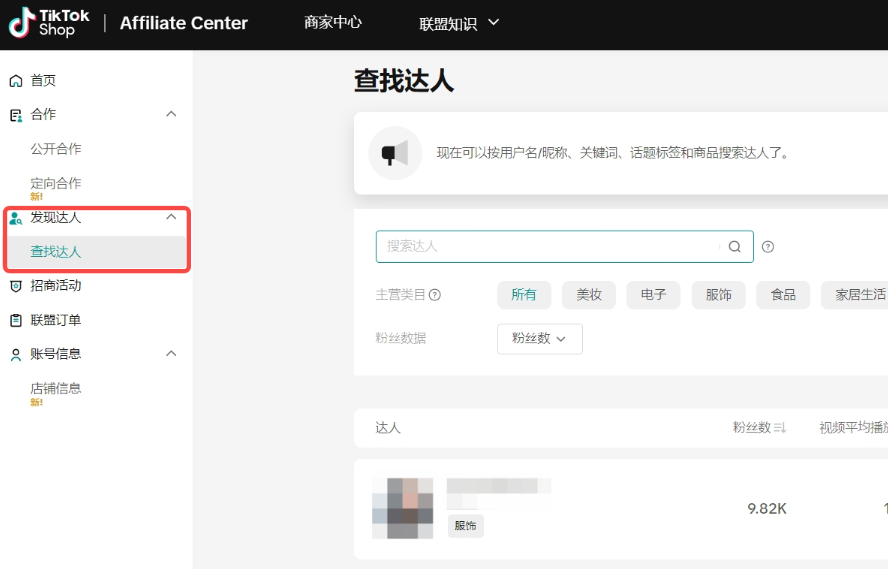This screenshot has height=569, width=888.
Task: Click the help icon next to 主营类目
Action: coord(435,294)
